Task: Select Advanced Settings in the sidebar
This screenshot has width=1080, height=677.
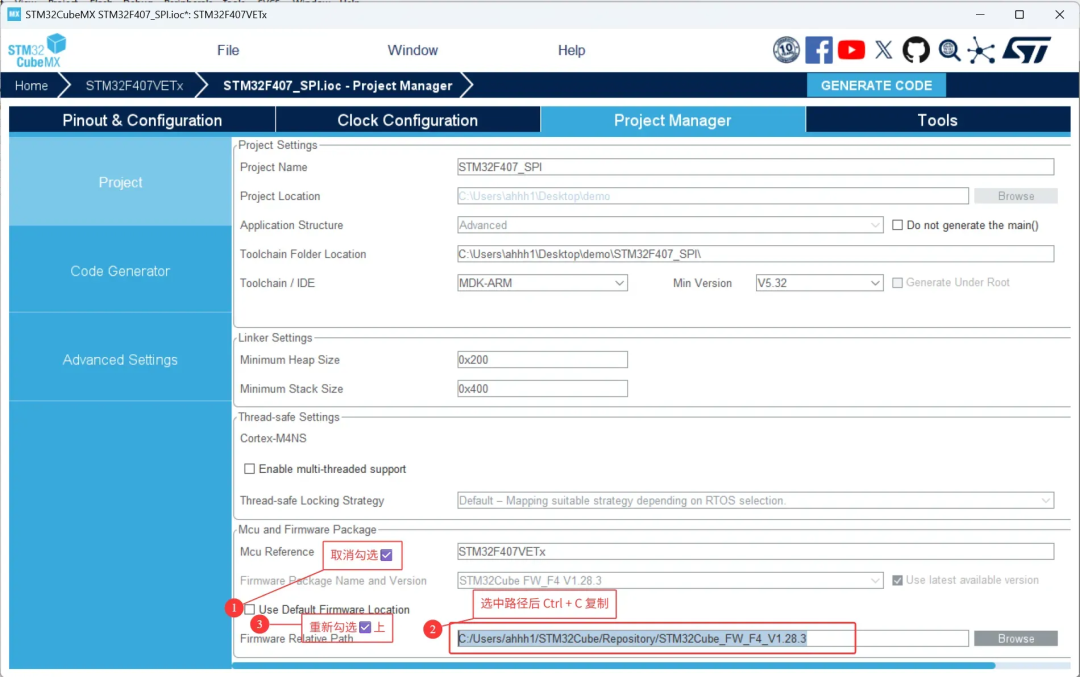Action: tap(121, 360)
